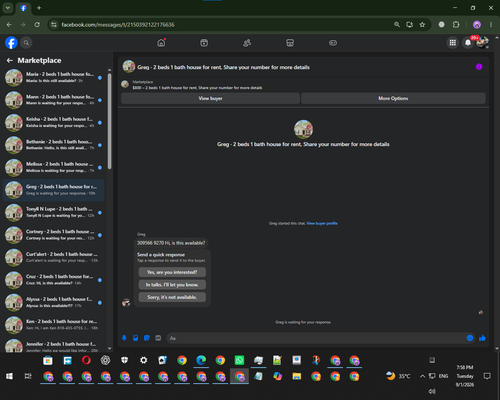Open the Friends/Groups icon in top nav
The width and height of the screenshot is (500, 400).
click(247, 43)
